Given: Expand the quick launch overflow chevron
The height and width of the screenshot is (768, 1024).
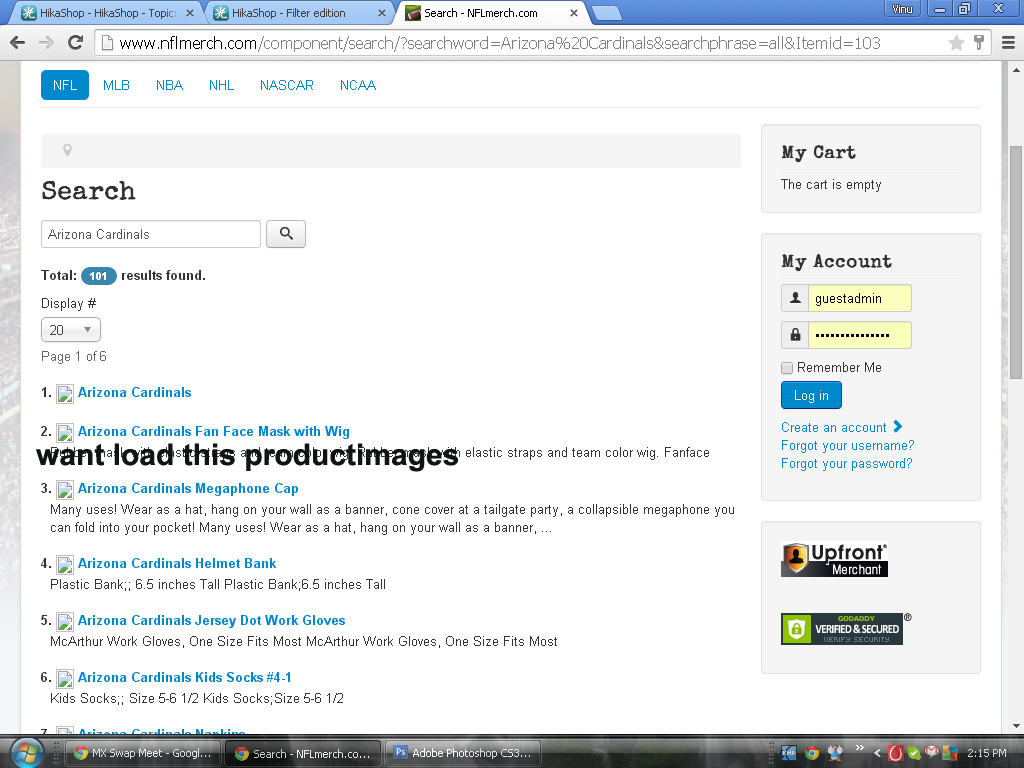Looking at the screenshot, I should tap(859, 748).
